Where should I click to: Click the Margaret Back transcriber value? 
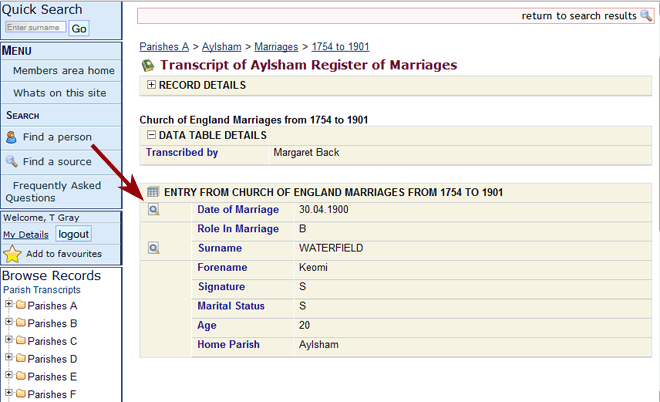coord(306,152)
